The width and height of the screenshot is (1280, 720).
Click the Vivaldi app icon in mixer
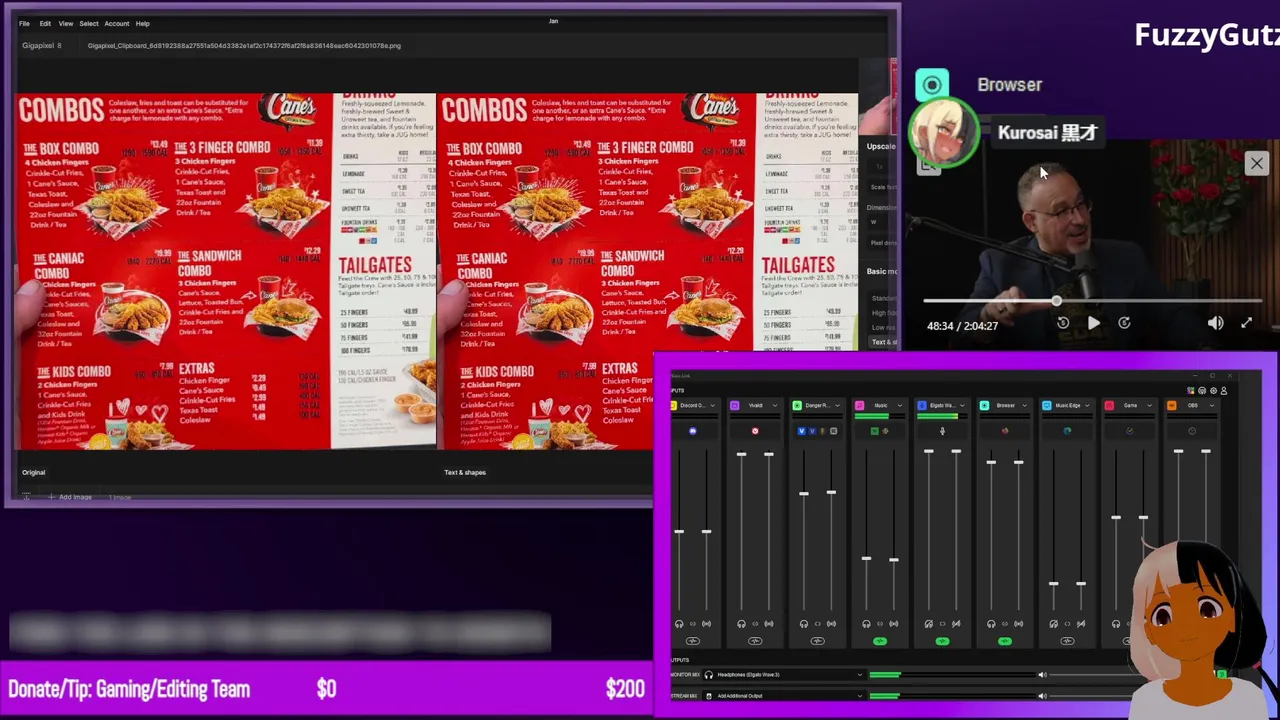tap(755, 431)
